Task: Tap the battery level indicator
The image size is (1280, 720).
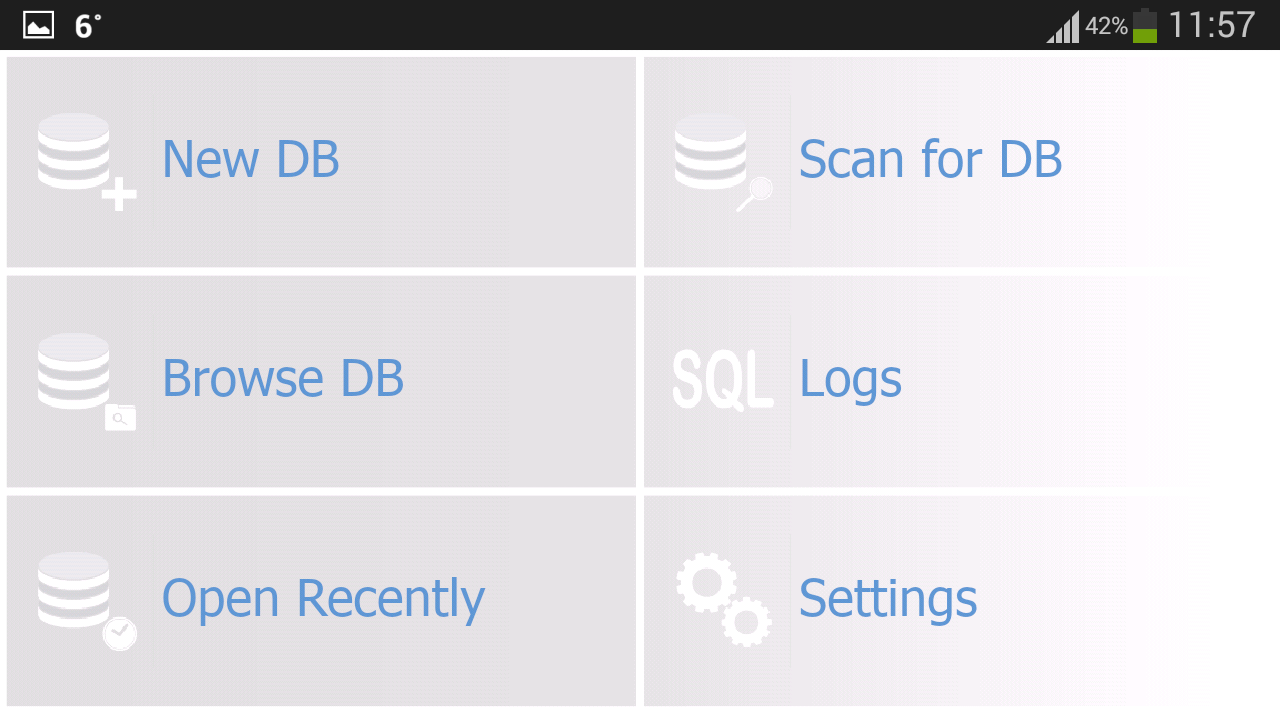Action: (x=1144, y=25)
